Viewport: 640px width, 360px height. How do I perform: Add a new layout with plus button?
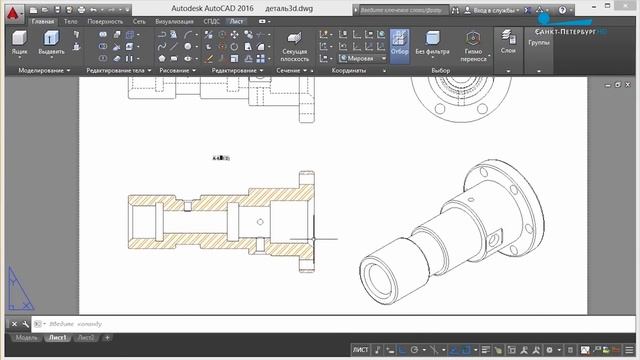[x=107, y=338]
